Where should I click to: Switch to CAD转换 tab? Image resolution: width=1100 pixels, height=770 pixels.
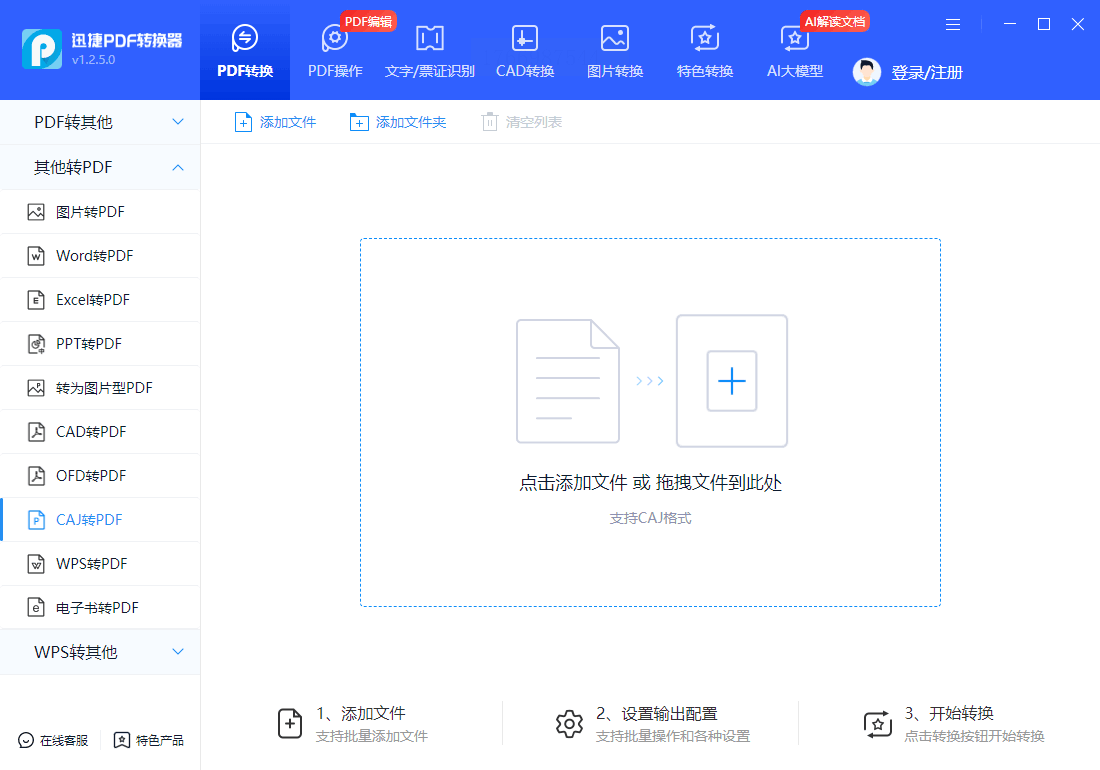tap(525, 50)
